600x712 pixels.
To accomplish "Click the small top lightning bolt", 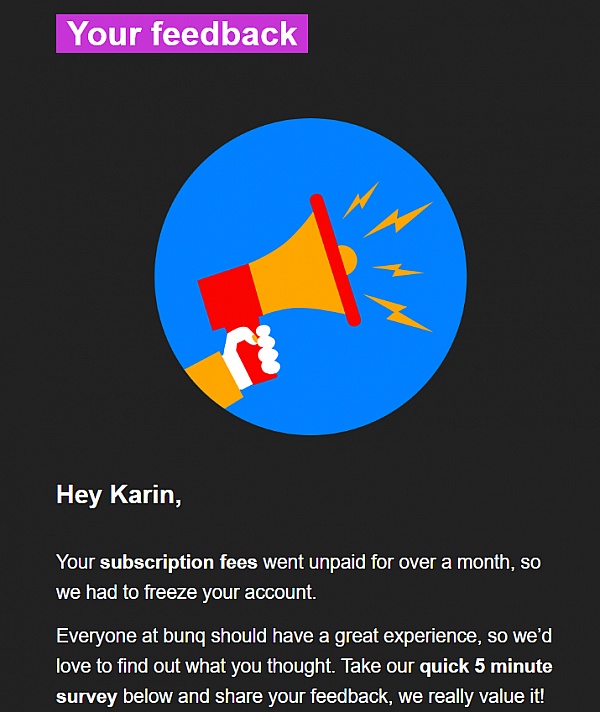I will [x=361, y=200].
